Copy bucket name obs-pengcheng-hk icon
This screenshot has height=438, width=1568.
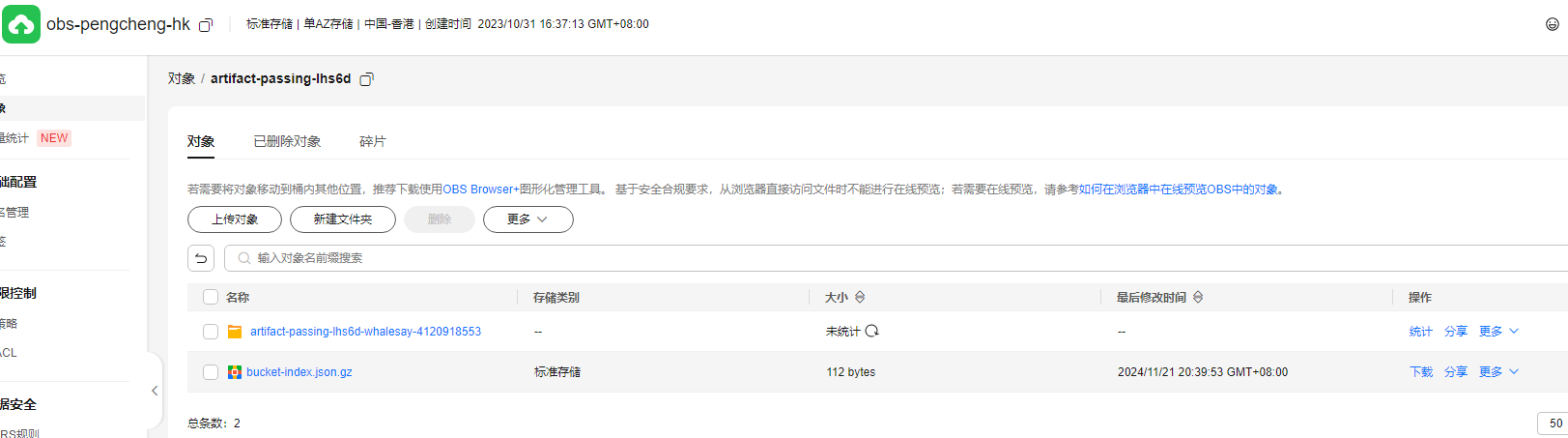[206, 25]
